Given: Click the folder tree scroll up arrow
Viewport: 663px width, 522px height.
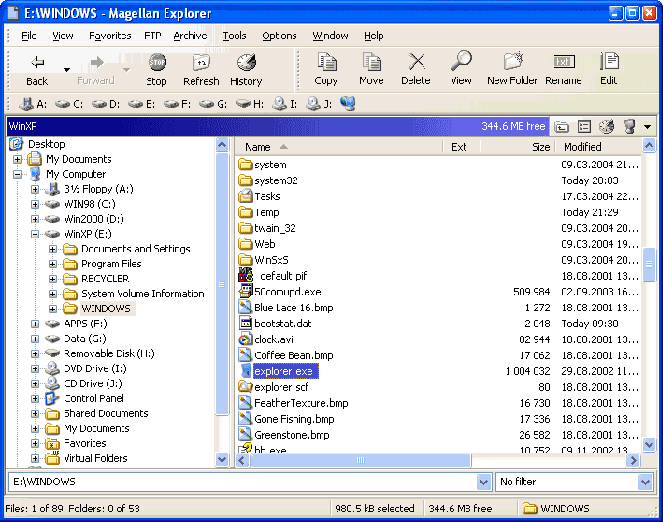Looking at the screenshot, I should coord(222,145).
